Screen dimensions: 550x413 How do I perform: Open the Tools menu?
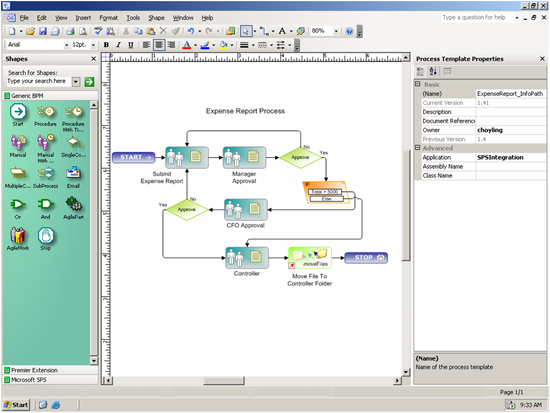(x=133, y=18)
